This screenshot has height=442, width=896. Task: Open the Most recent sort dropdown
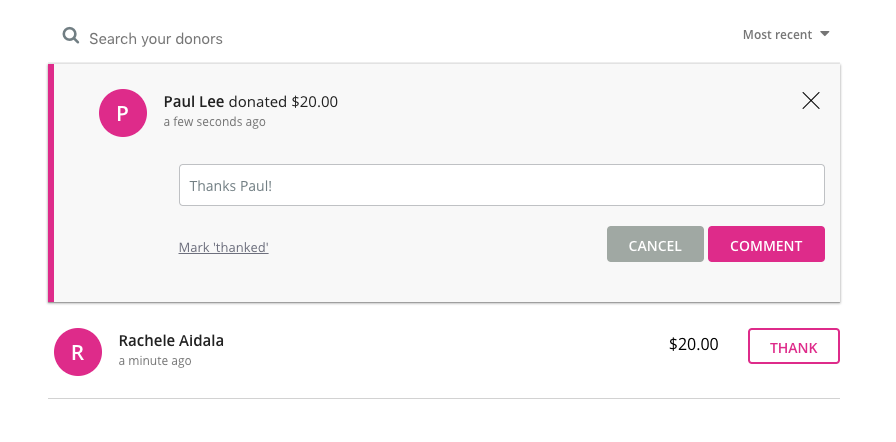pyautogui.click(x=786, y=35)
